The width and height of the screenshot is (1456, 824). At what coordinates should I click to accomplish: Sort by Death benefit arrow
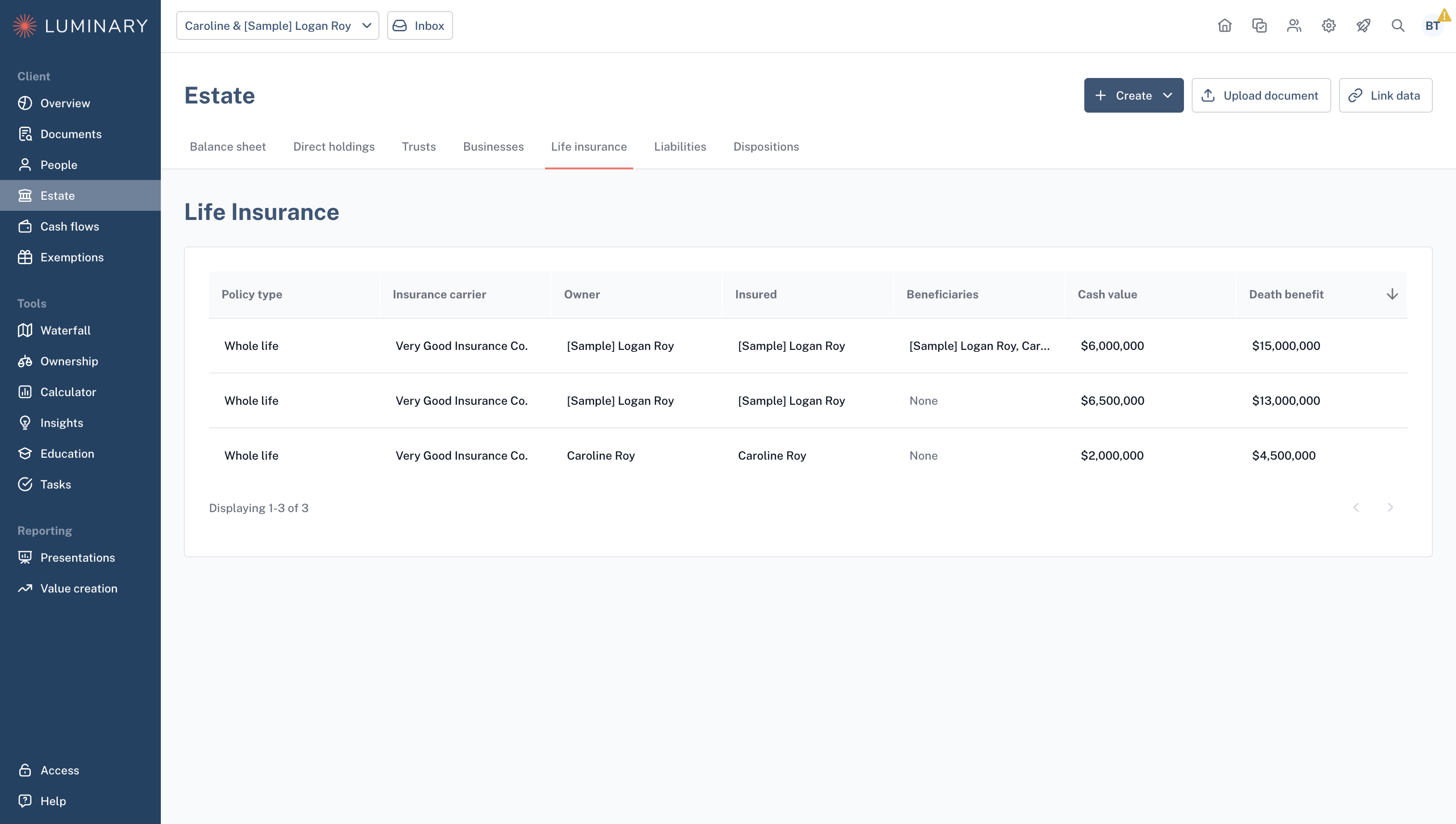click(x=1392, y=294)
